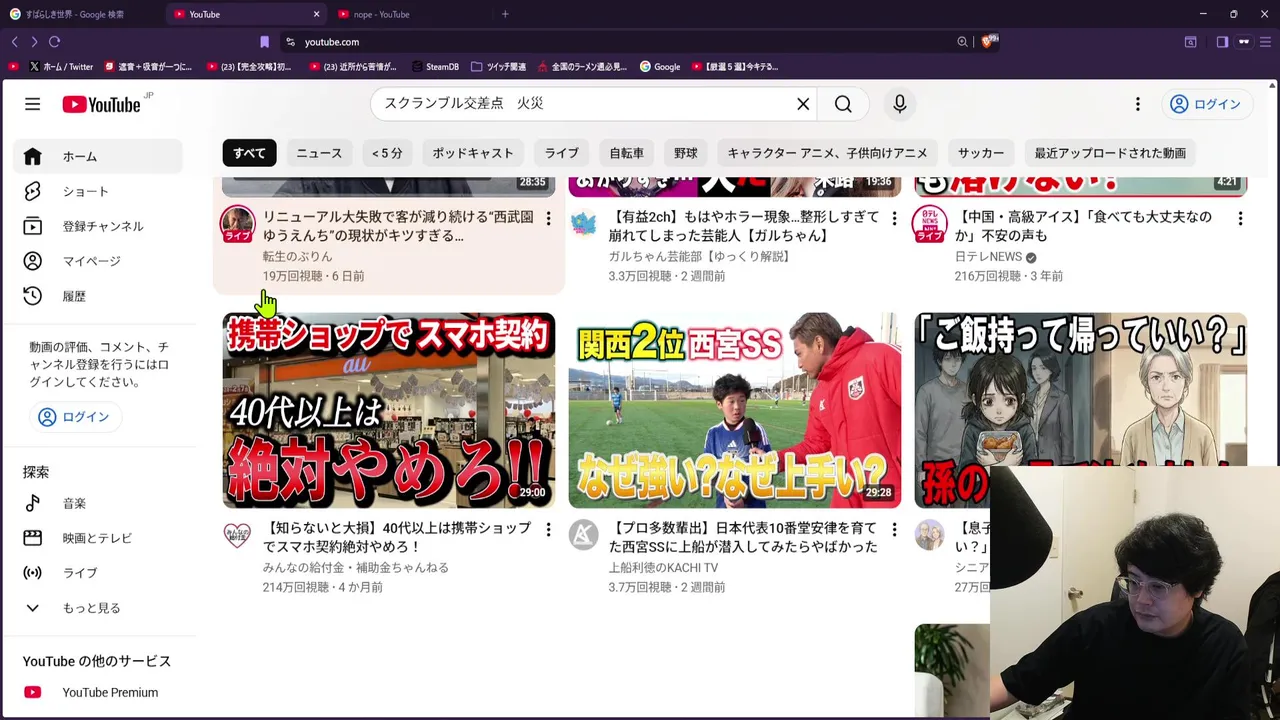1280x720 pixels.
Task: Select the ニュース filter chip
Action: [x=319, y=153]
